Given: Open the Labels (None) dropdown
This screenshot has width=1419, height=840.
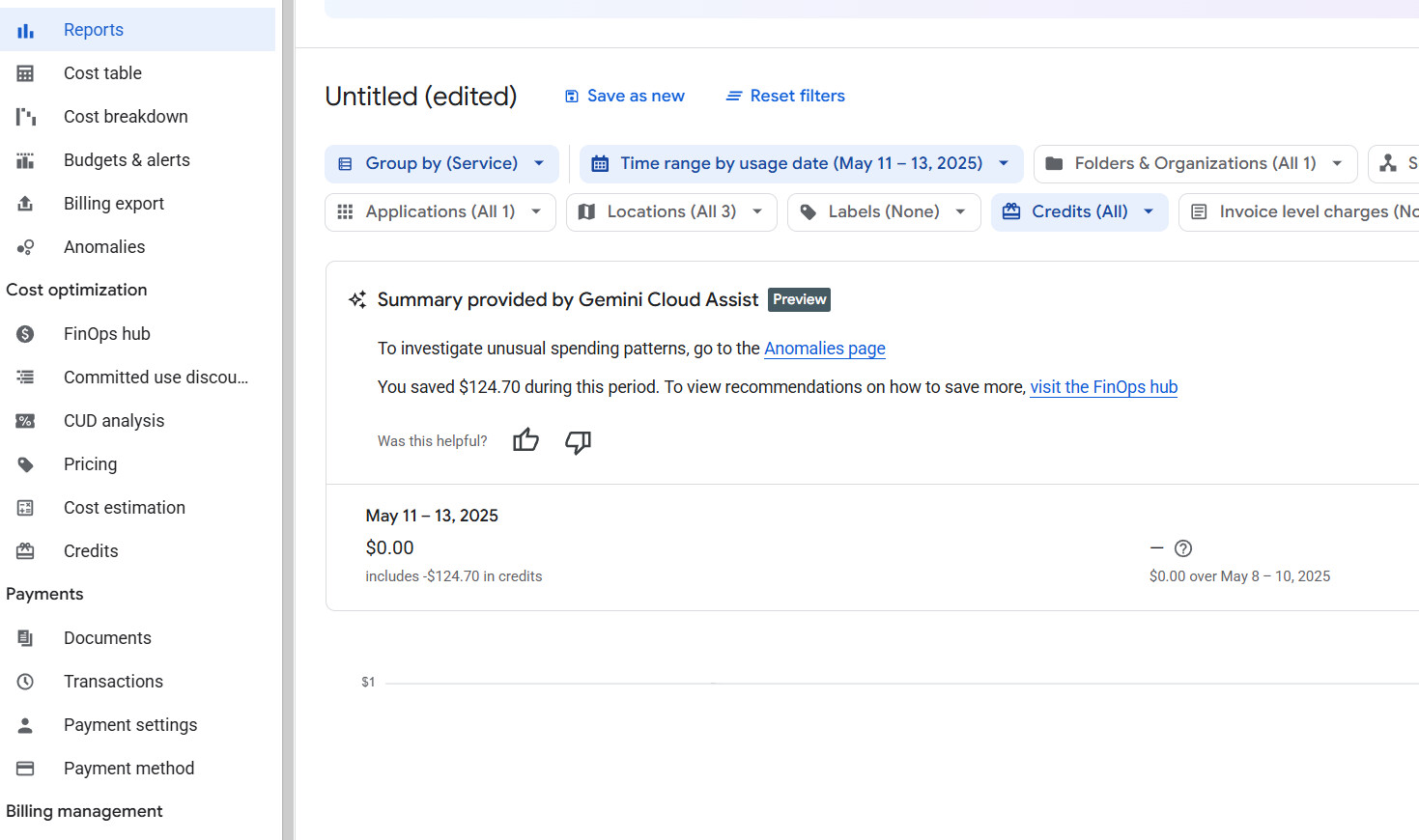Looking at the screenshot, I should (x=884, y=212).
